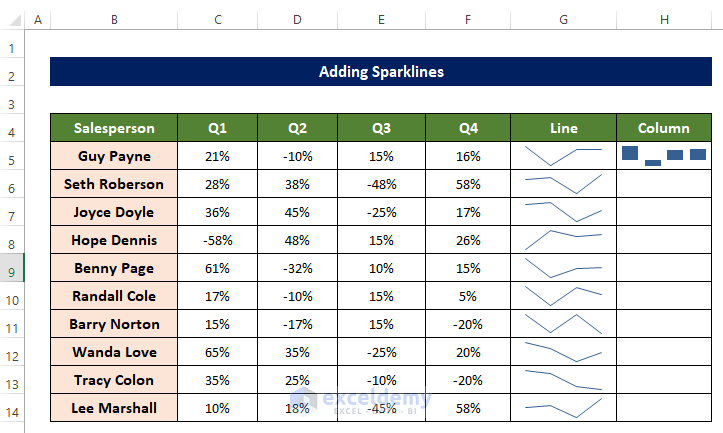723x433 pixels.
Task: Select the Hope Dennis name cell
Action: (x=114, y=240)
